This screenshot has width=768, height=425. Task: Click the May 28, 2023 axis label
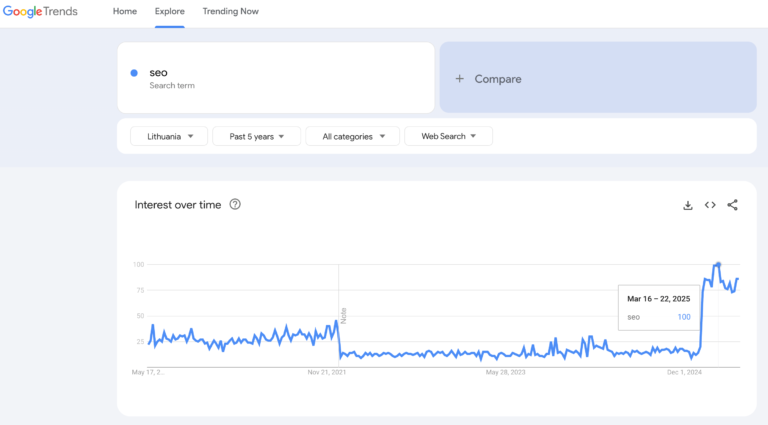click(x=505, y=372)
